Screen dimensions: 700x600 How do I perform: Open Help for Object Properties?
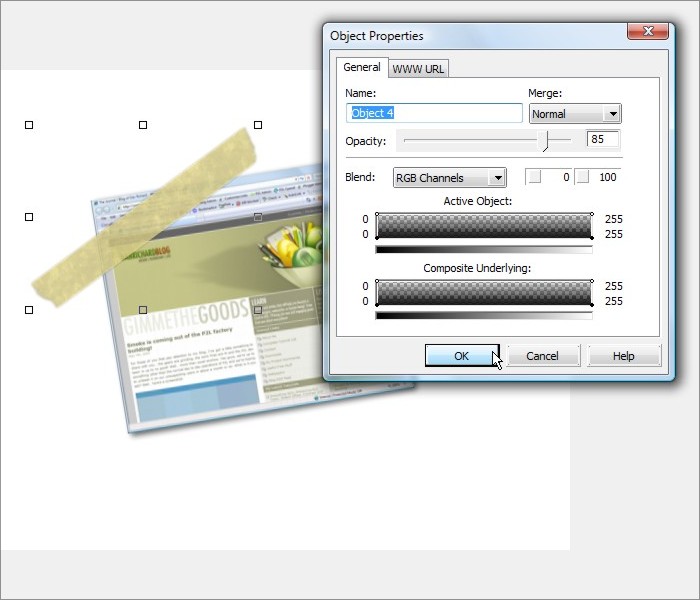point(623,356)
